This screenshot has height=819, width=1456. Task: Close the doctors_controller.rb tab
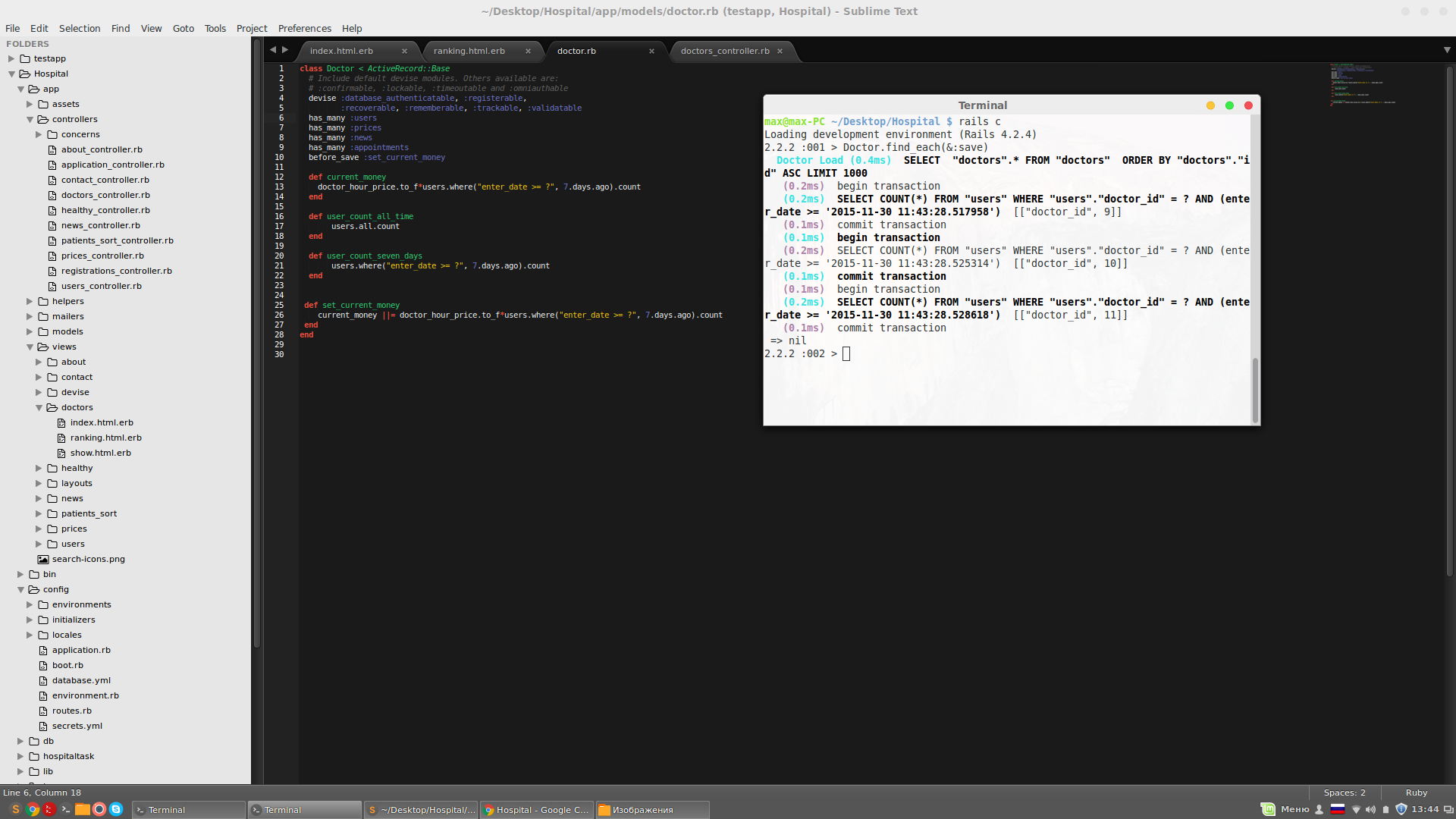pos(780,51)
